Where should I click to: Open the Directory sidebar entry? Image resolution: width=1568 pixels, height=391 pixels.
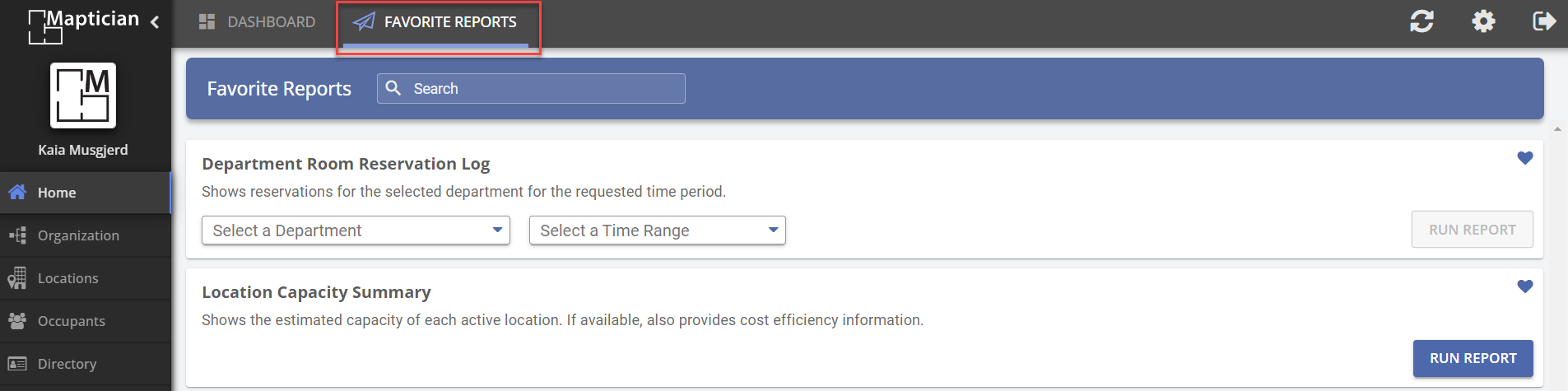(86, 364)
